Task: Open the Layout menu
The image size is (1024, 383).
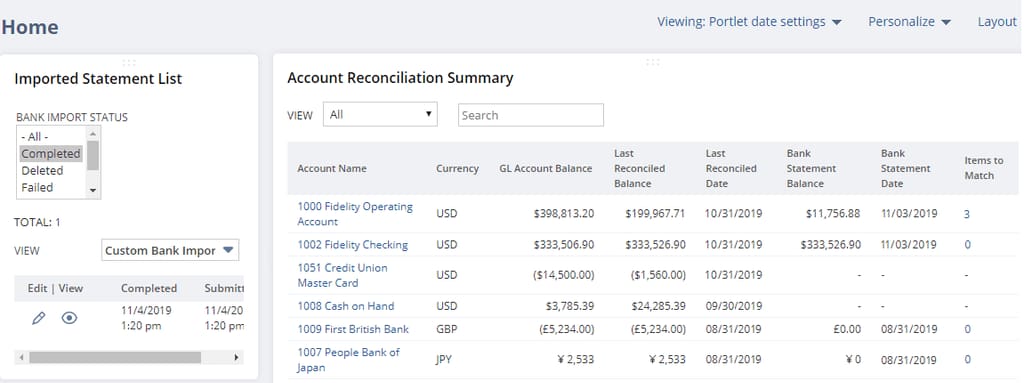Action: pos(997,22)
